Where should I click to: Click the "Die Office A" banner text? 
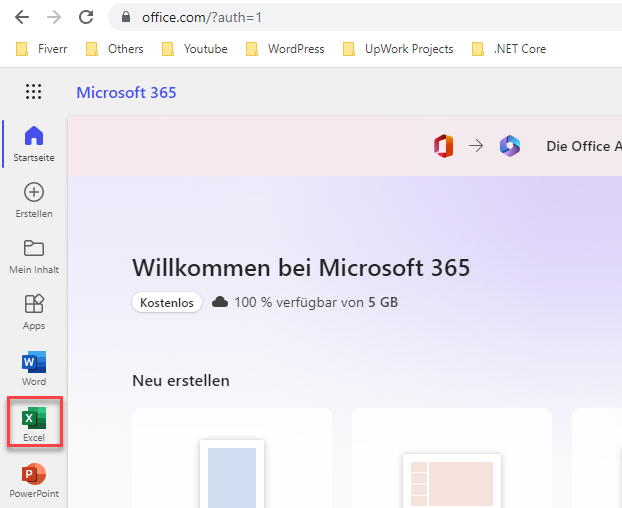click(x=584, y=146)
